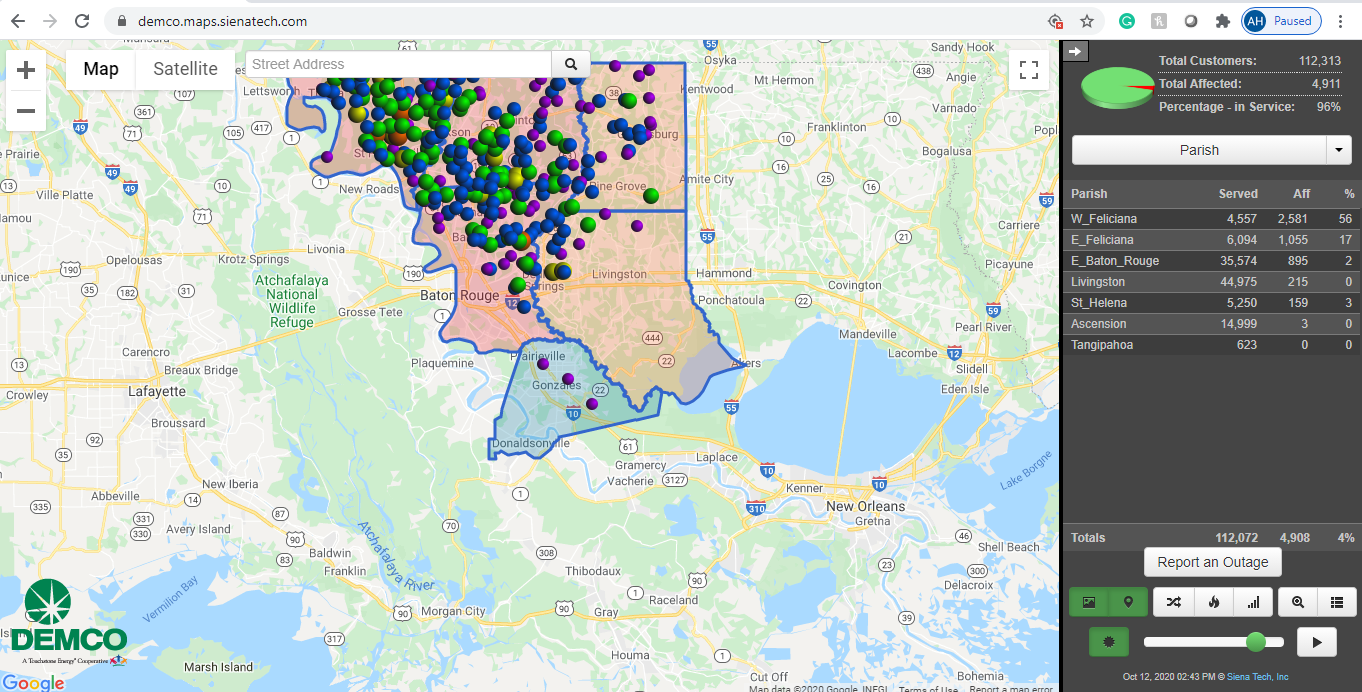This screenshot has height=692, width=1362.
Task: Open the list view icon
Action: click(x=1337, y=602)
